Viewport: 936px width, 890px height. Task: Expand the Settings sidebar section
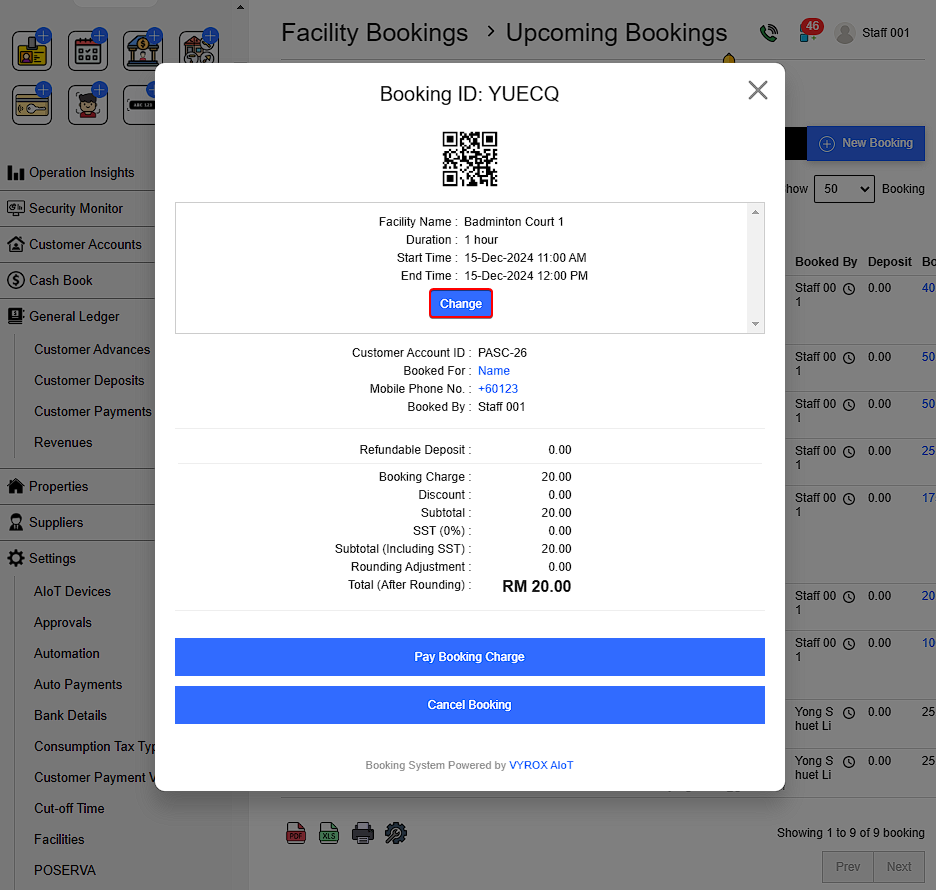point(52,558)
